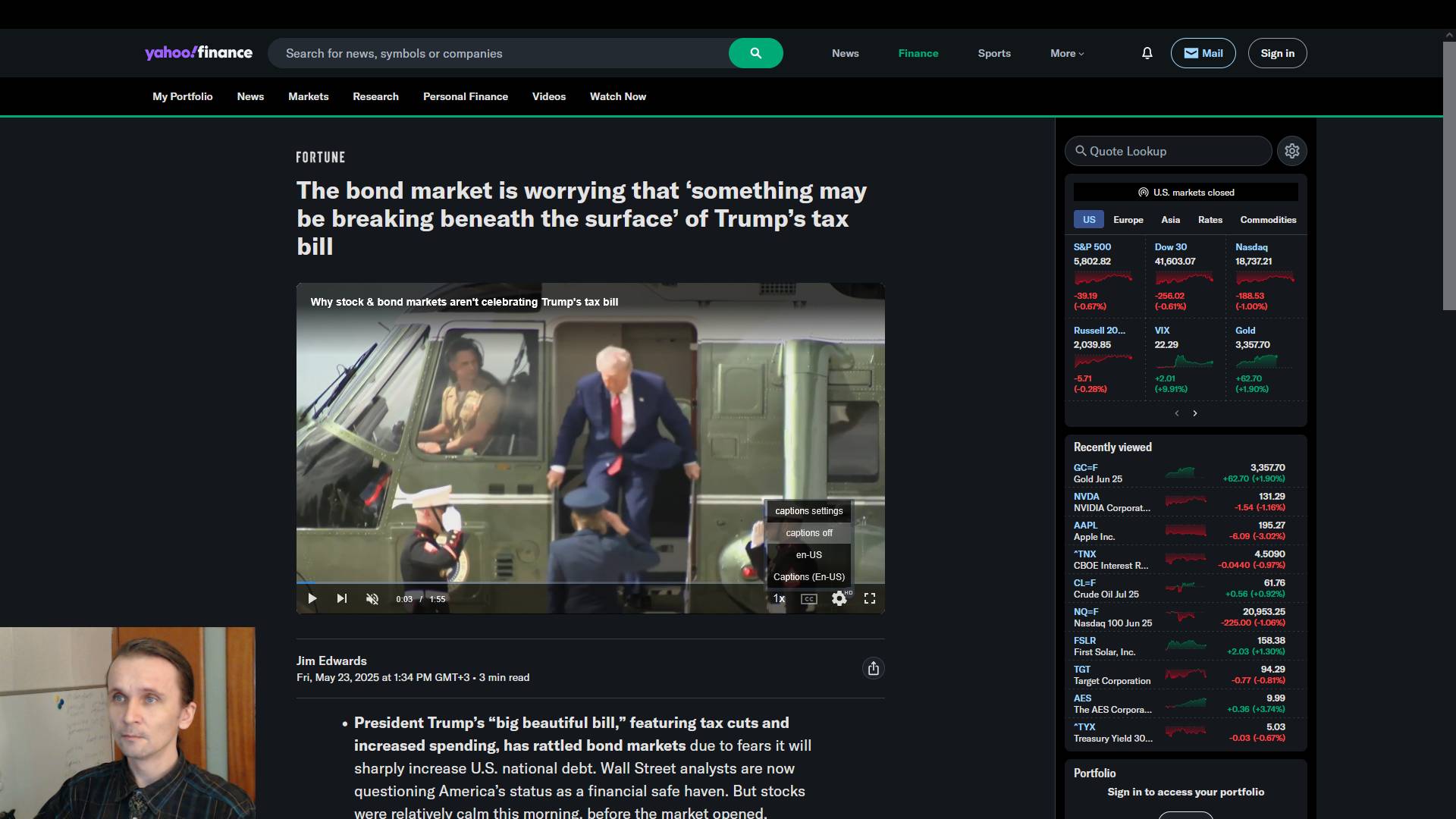This screenshot has width=1456, height=819.
Task: Unmute the video player
Action: pyautogui.click(x=372, y=598)
